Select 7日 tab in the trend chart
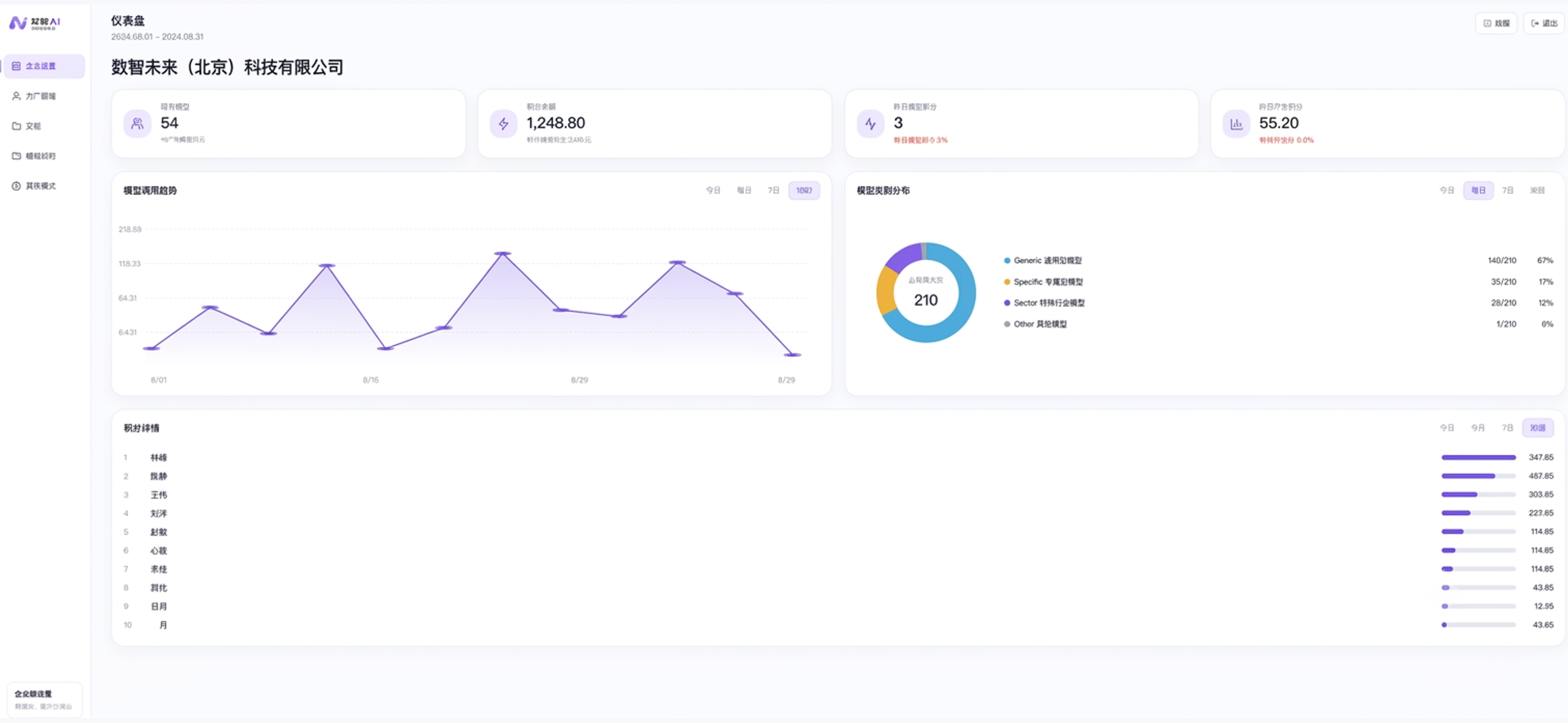1568x723 pixels. 773,191
